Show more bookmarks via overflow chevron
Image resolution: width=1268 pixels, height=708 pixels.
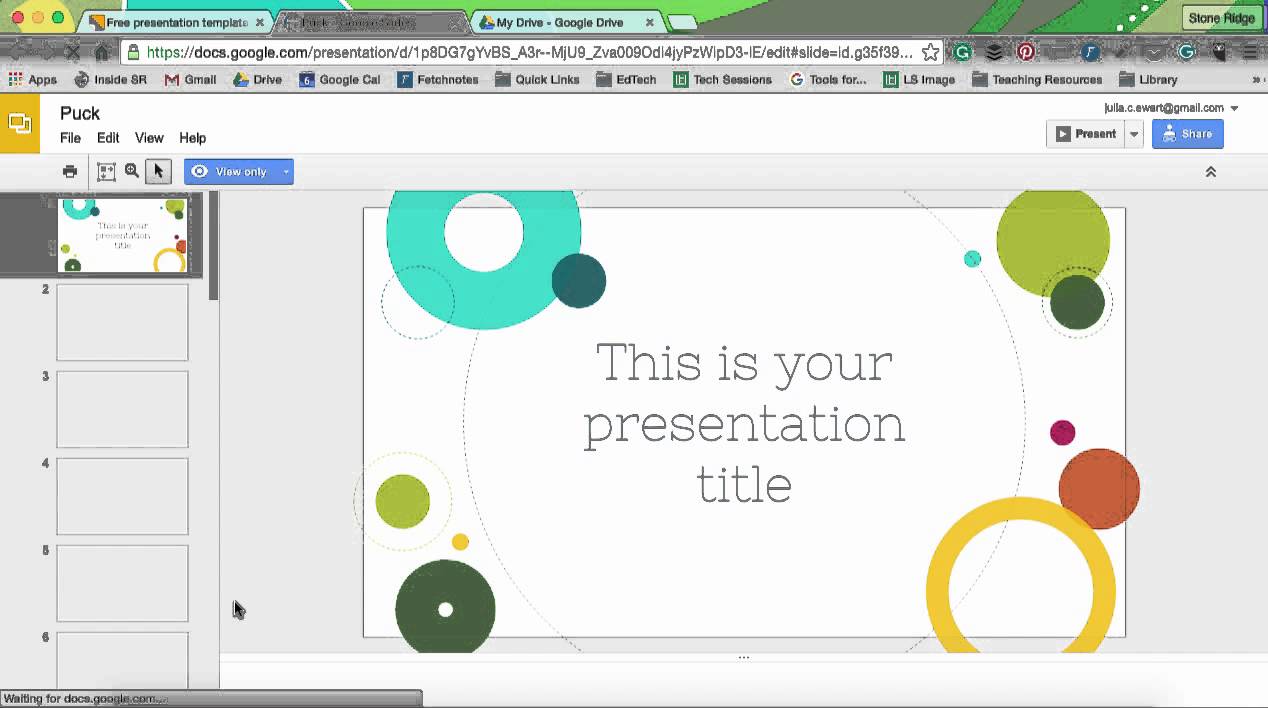click(x=1256, y=79)
